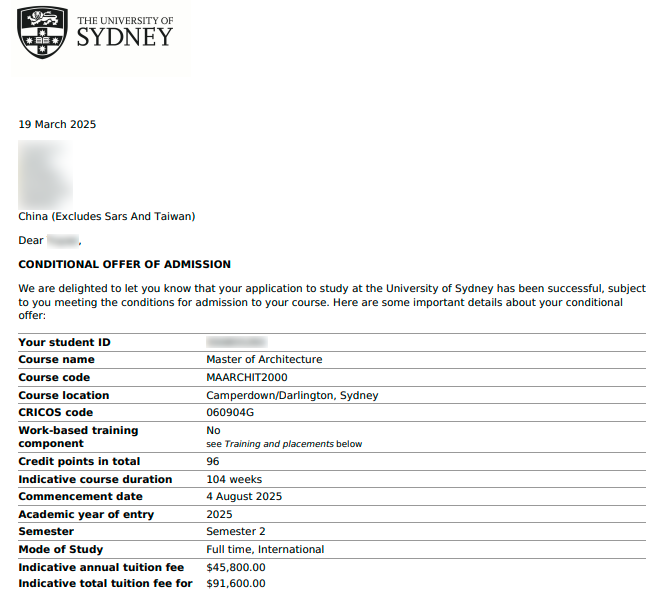Select the duration '104 weeks'

tap(234, 480)
